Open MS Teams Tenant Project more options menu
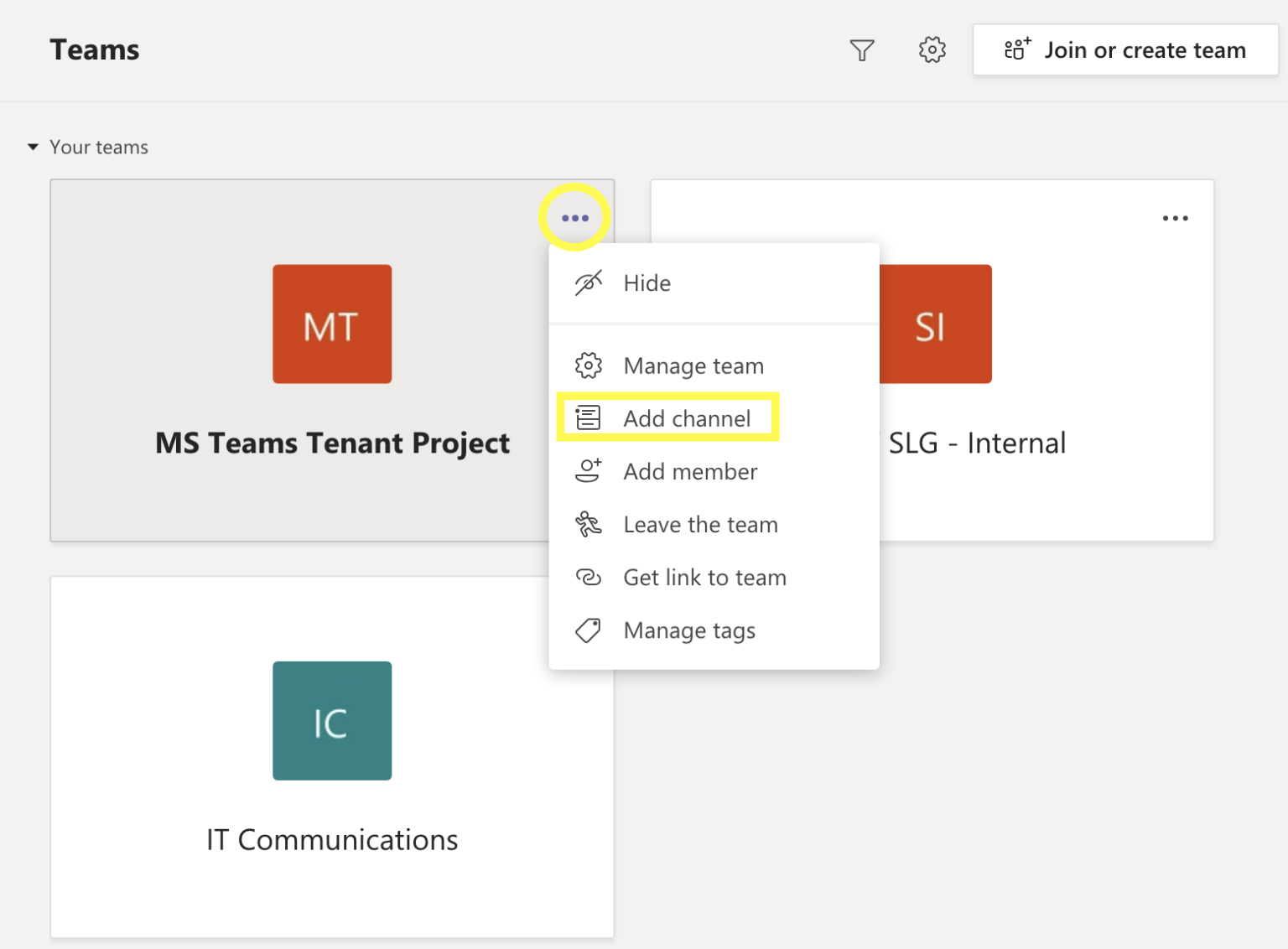Viewport: 1288px width, 949px height. 575,216
